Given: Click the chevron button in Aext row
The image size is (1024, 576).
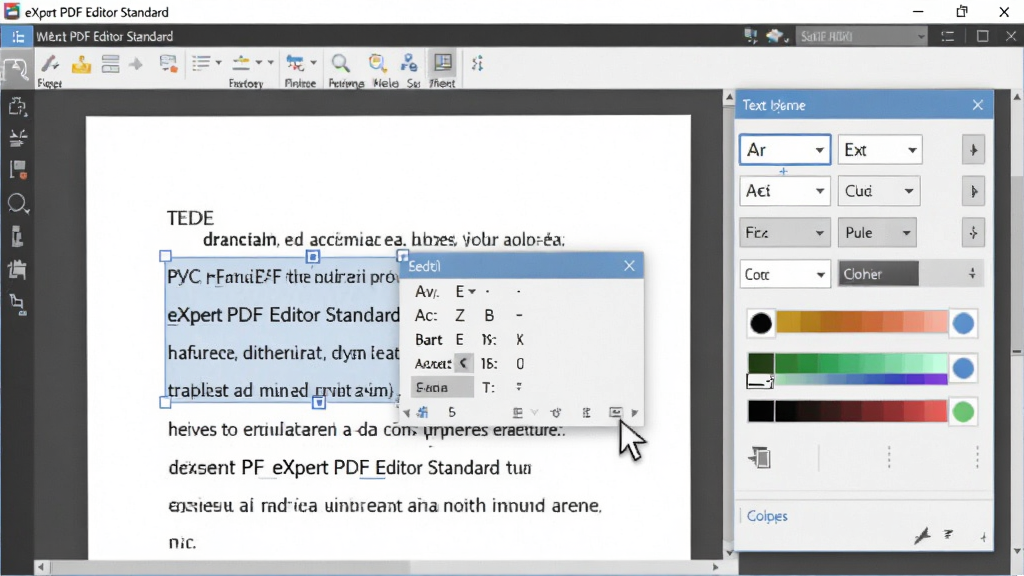Looking at the screenshot, I should pyautogui.click(x=463, y=363).
